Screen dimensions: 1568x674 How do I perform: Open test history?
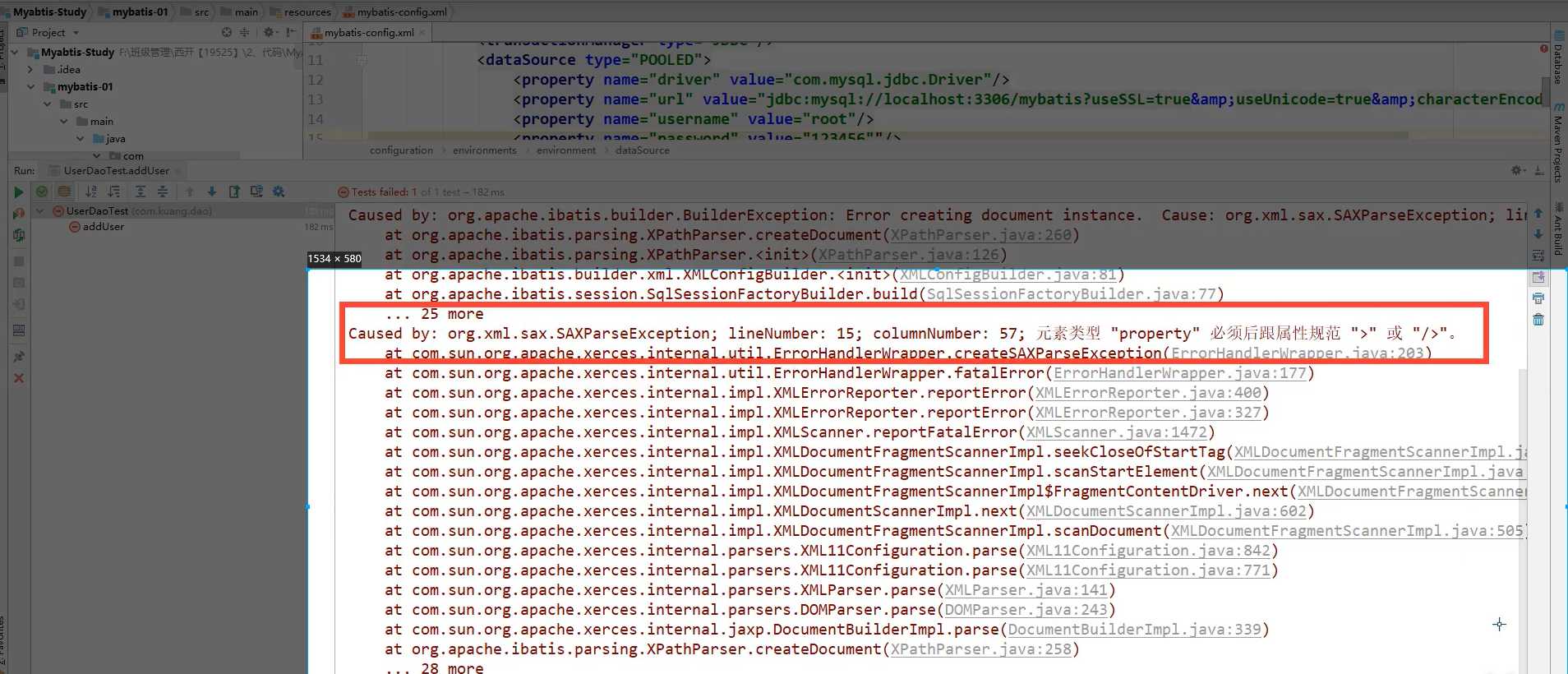pyautogui.click(x=256, y=192)
